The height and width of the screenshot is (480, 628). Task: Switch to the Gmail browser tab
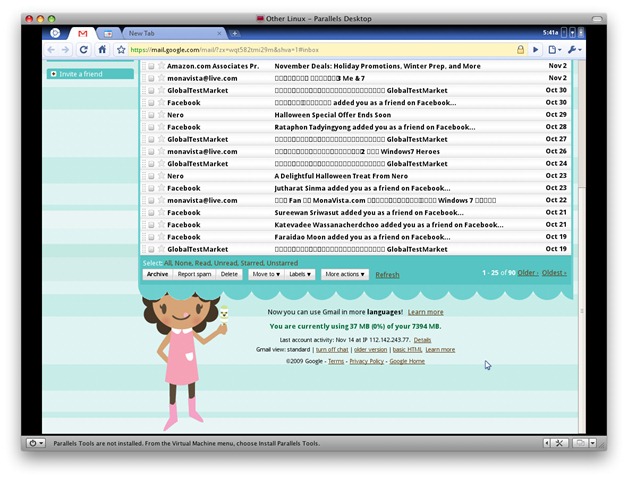[83, 33]
